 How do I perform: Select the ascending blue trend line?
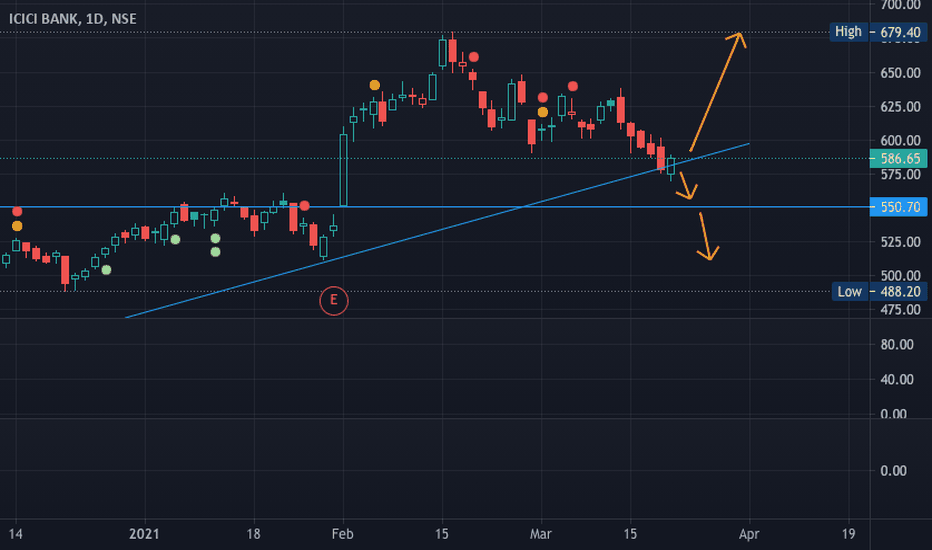click(x=437, y=231)
